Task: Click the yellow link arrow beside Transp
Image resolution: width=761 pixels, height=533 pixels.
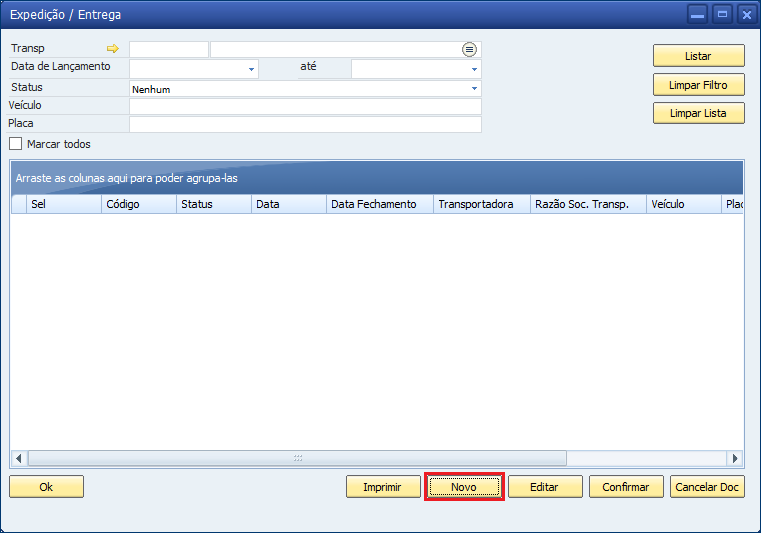Action: coord(113,49)
